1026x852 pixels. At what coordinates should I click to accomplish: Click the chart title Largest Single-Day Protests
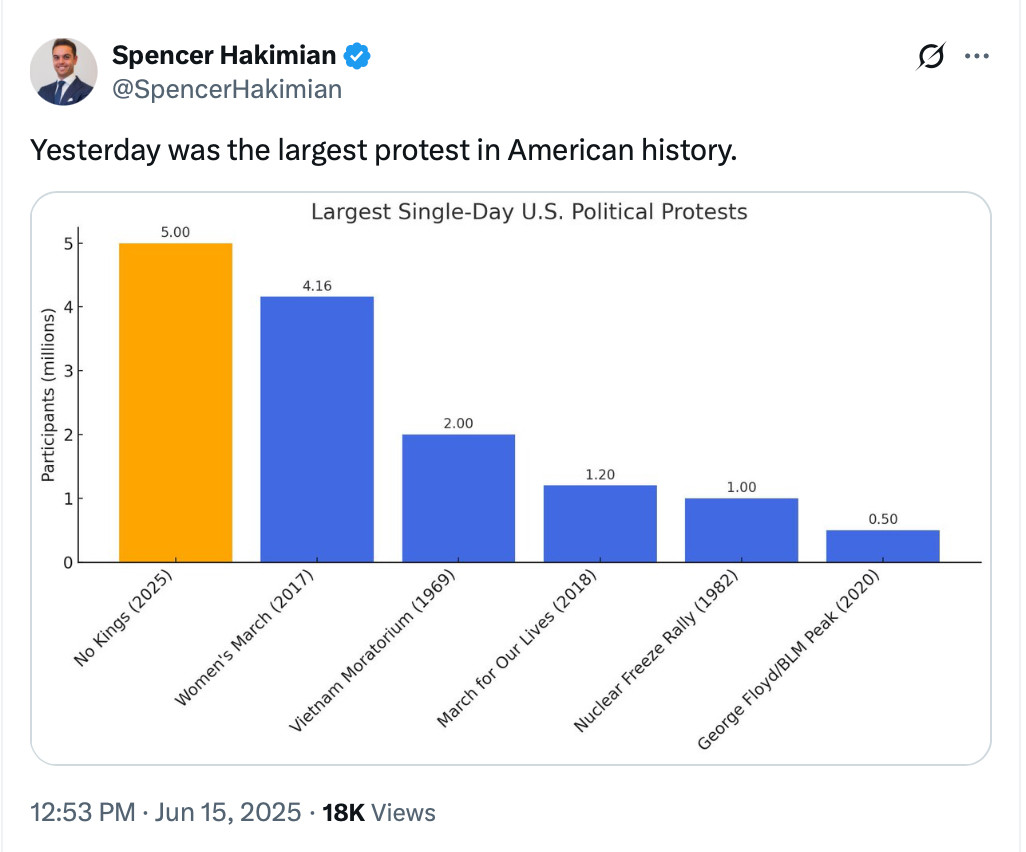[529, 212]
